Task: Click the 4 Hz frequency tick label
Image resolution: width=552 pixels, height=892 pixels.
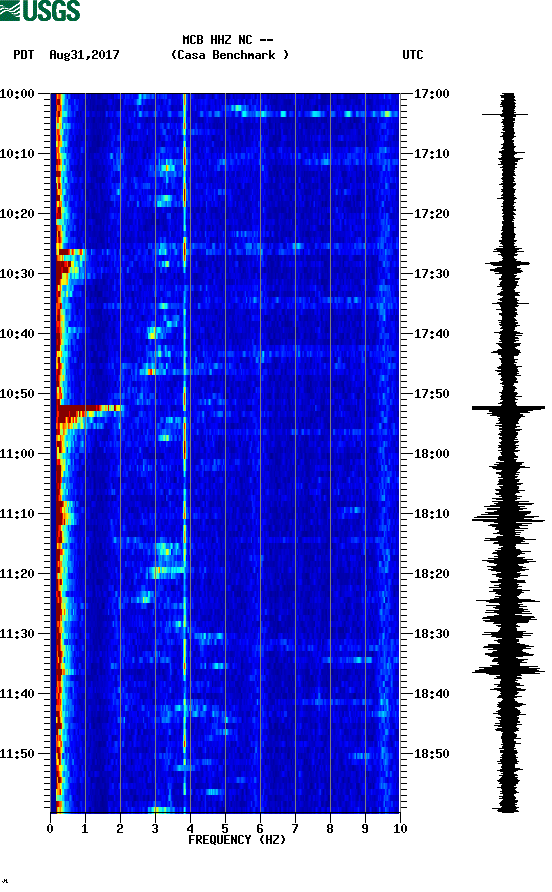Action: point(190,828)
